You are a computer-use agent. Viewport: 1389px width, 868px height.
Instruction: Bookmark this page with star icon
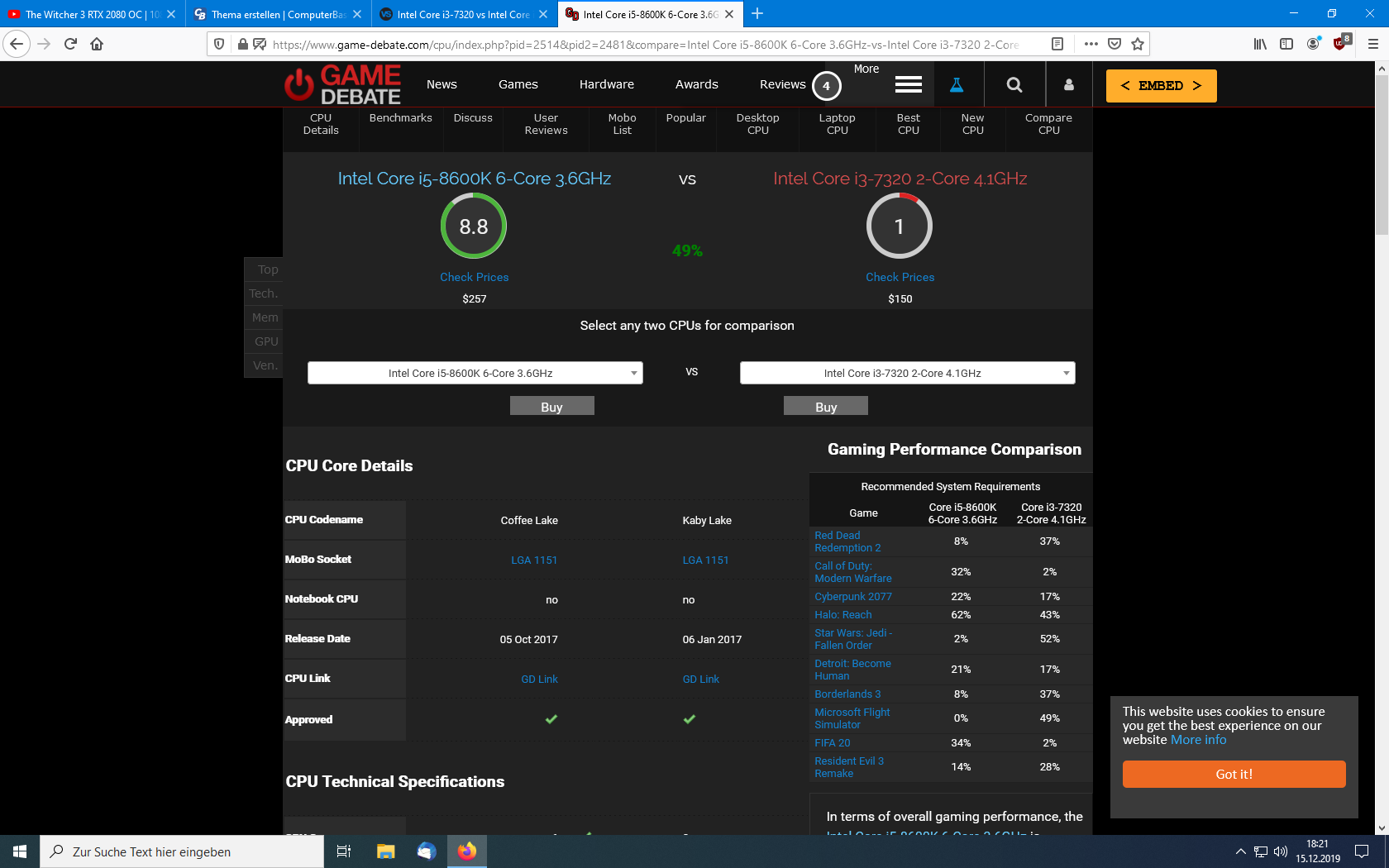1138,44
